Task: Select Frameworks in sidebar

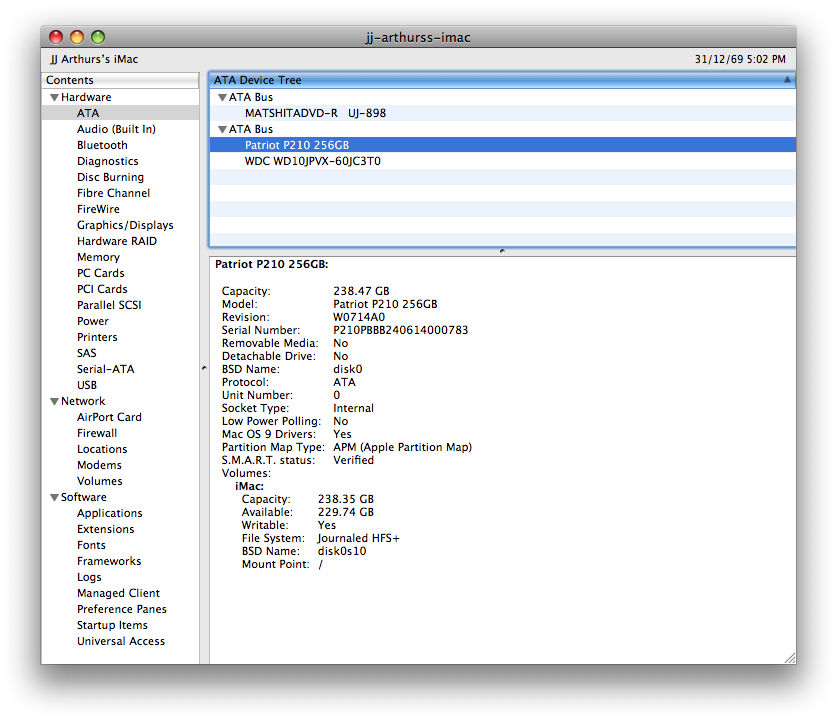Action: [109, 561]
